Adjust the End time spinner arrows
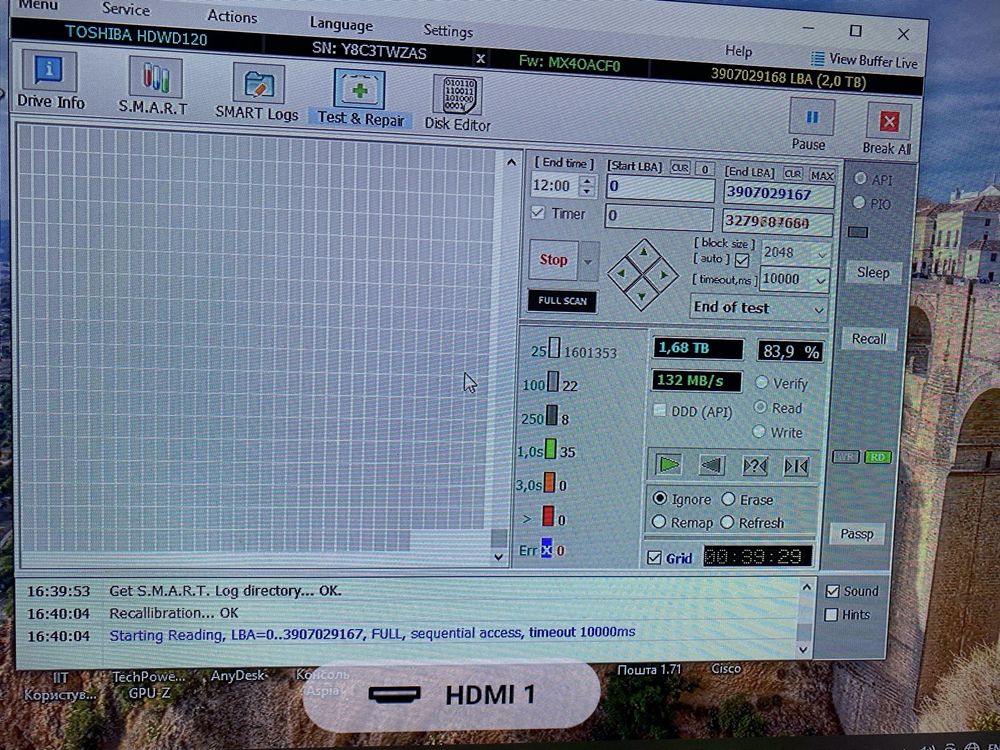Viewport: 1000px width, 750px height. tap(587, 186)
